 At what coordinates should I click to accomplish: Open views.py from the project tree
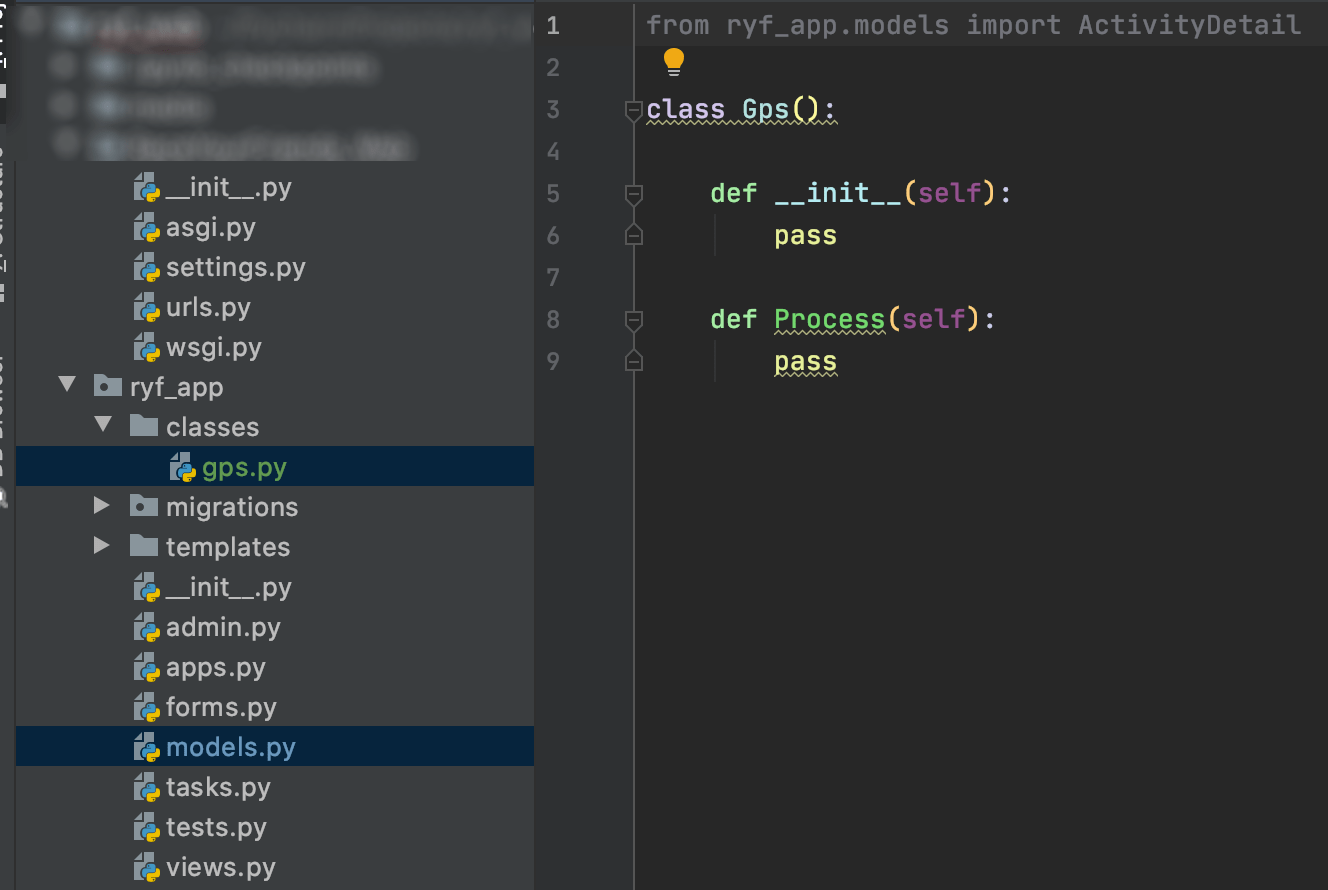(217, 867)
